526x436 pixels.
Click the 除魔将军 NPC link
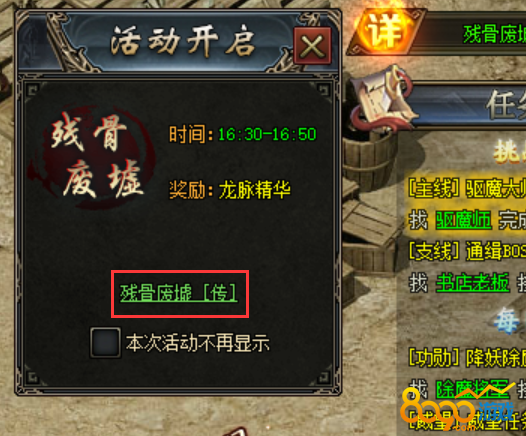coord(473,389)
